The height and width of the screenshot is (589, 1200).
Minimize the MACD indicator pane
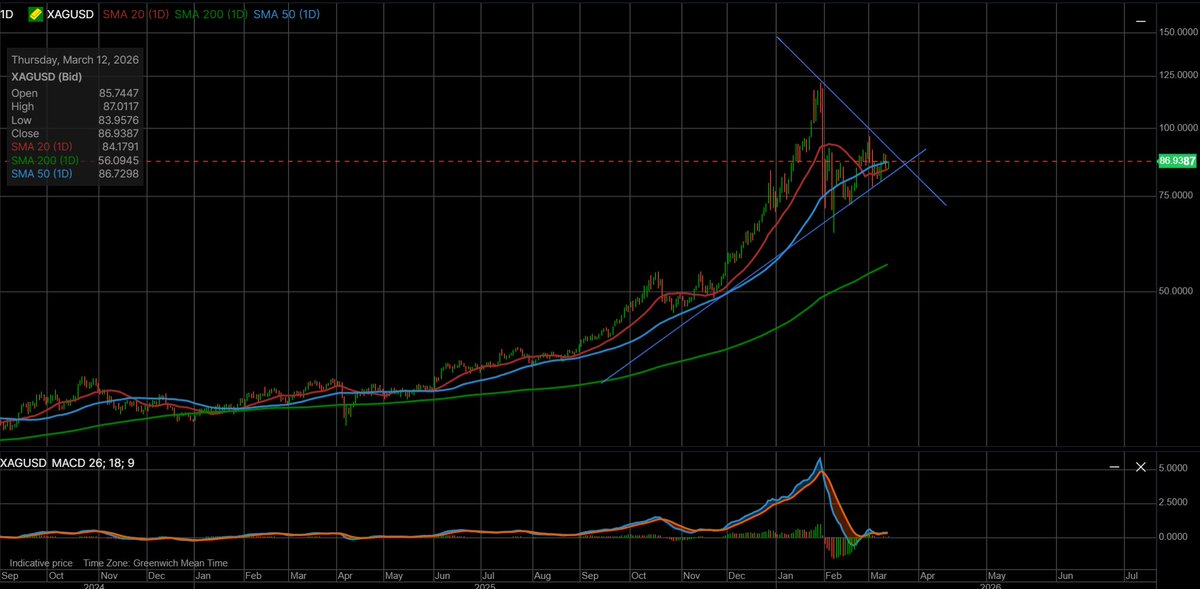(1116, 467)
